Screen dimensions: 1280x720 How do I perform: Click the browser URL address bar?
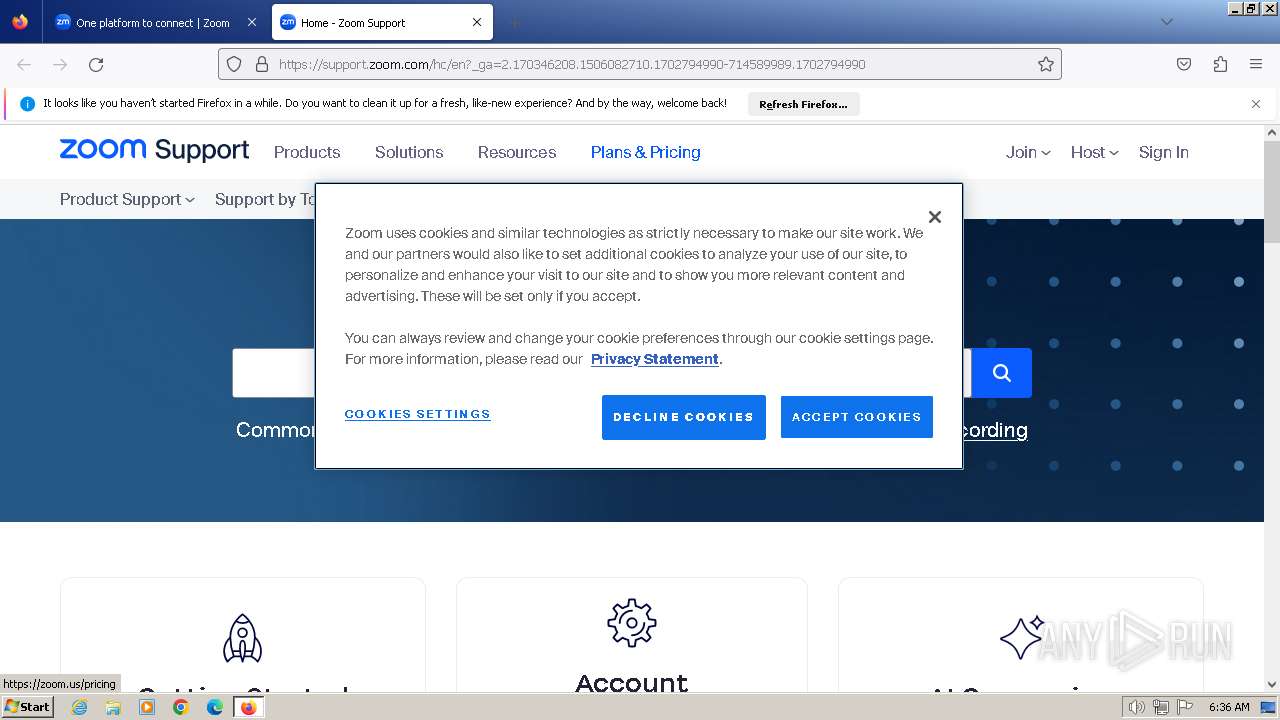640,64
